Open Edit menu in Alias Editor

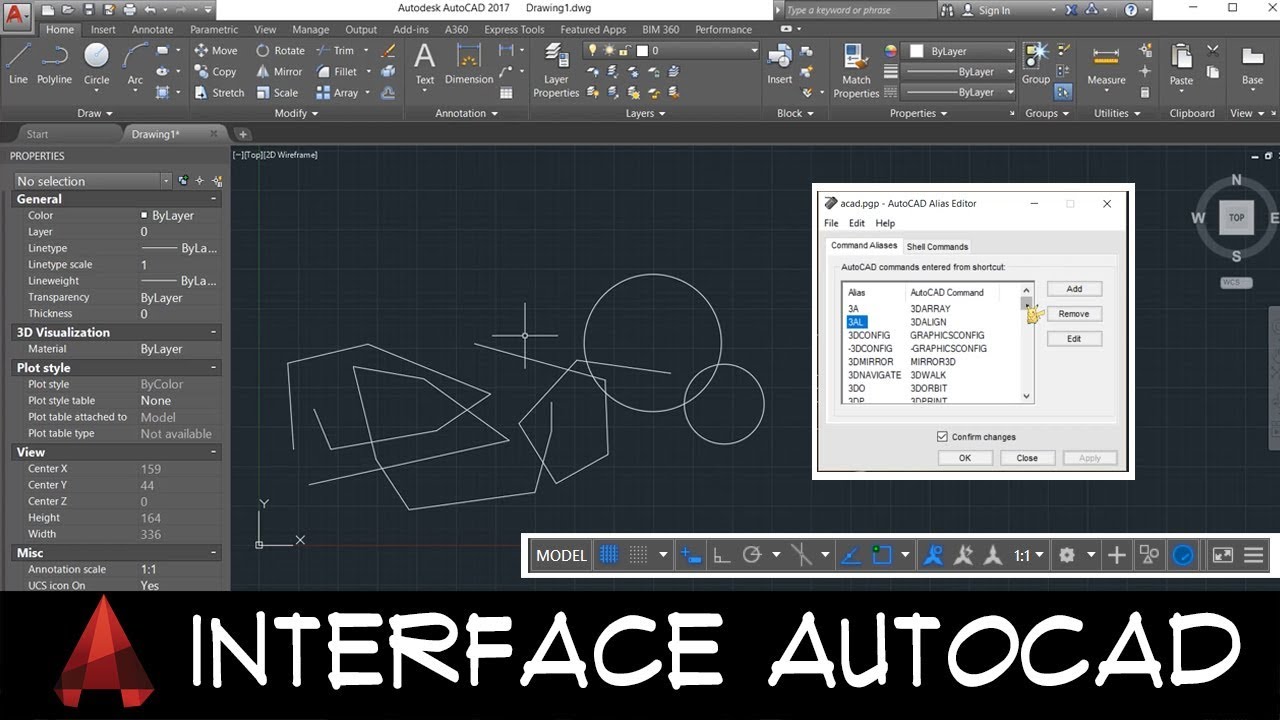point(857,223)
